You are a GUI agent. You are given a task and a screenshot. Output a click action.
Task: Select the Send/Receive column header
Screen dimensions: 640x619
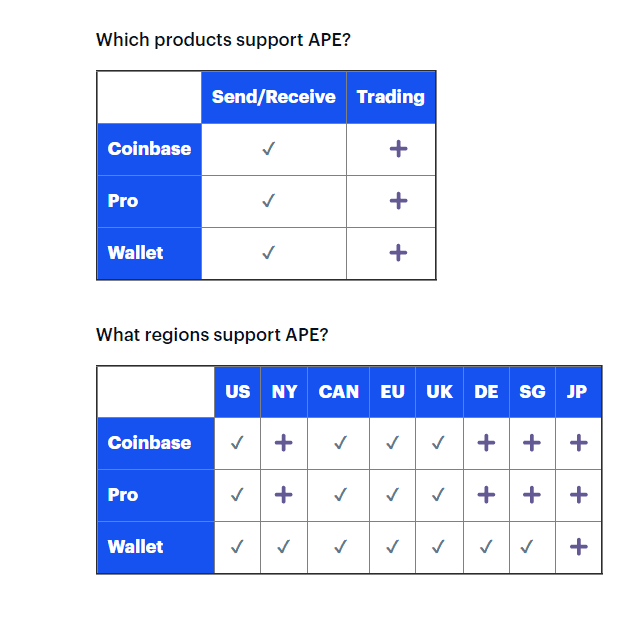(274, 98)
